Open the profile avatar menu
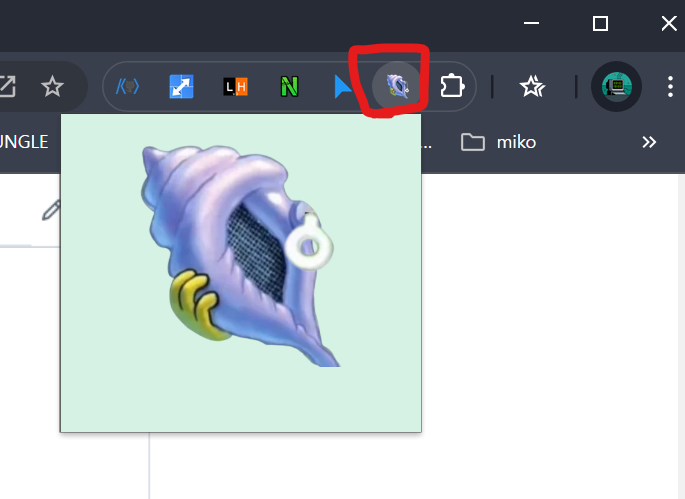 coord(616,87)
